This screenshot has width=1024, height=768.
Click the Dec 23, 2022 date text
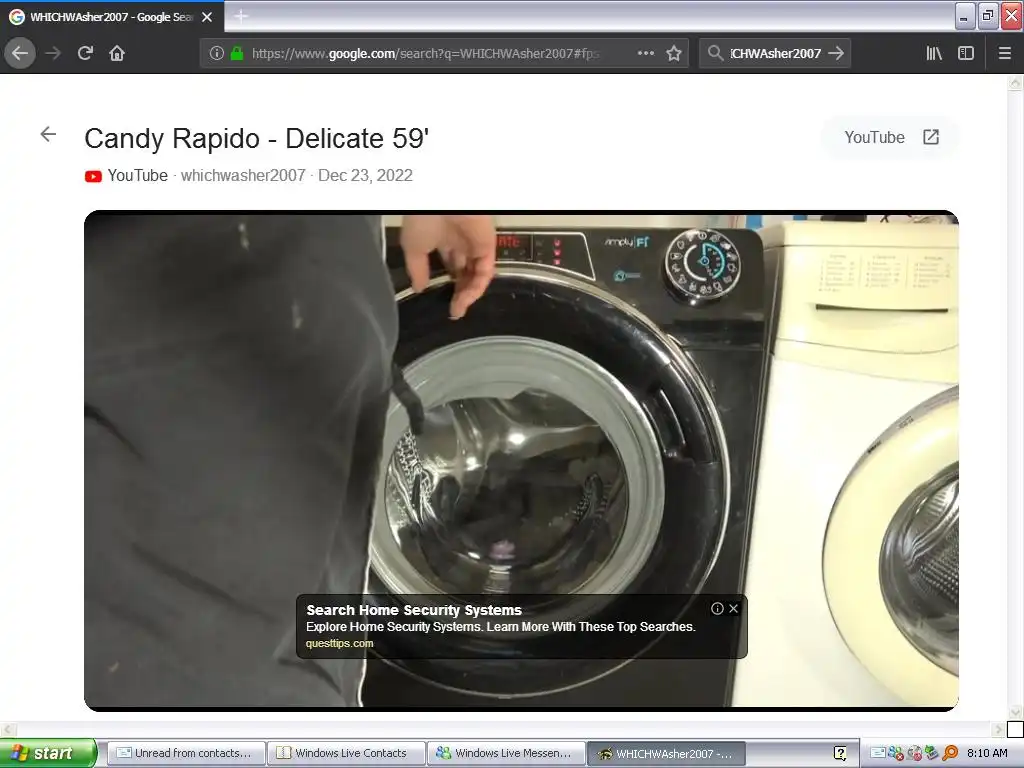(365, 176)
